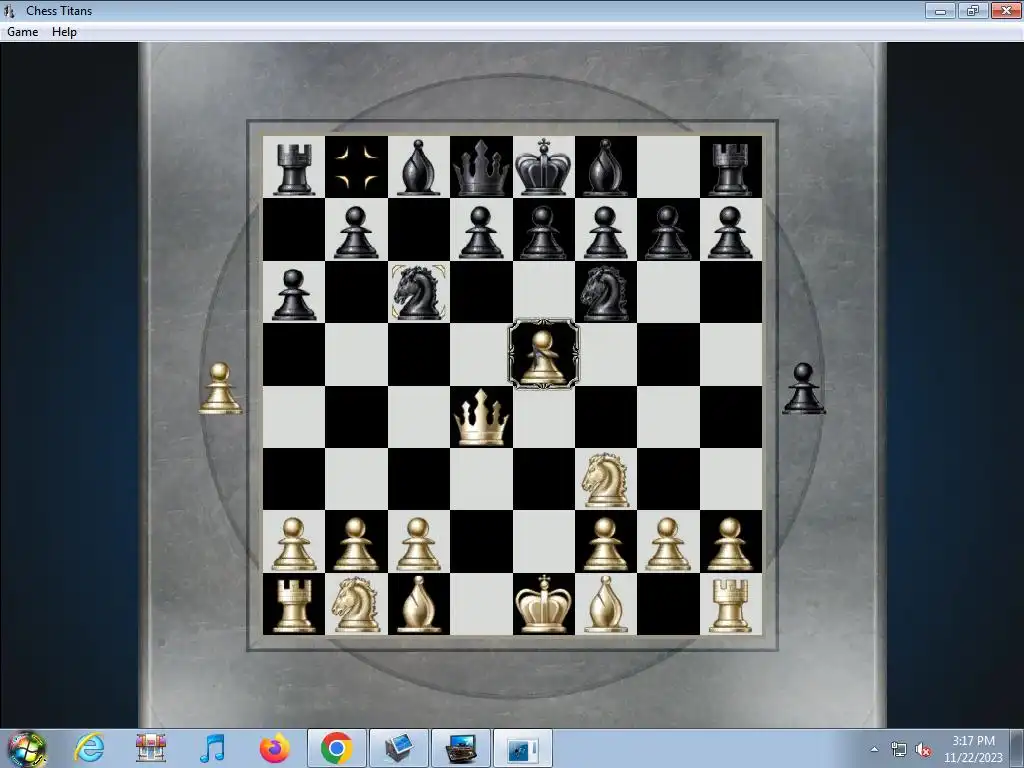Click the black knight on f6
Image resolution: width=1024 pixels, height=768 pixels.
coord(605,292)
